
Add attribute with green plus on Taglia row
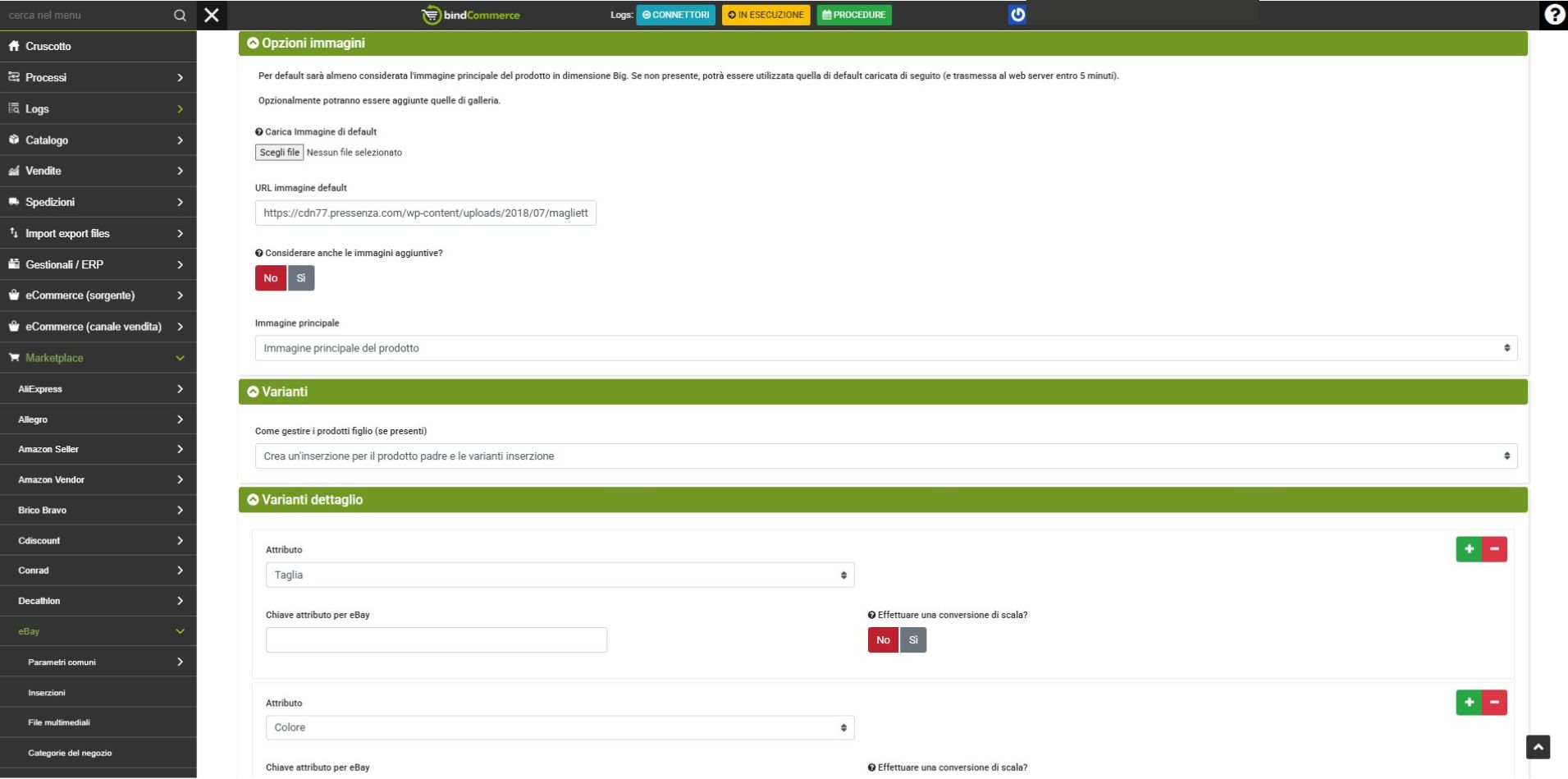1469,549
